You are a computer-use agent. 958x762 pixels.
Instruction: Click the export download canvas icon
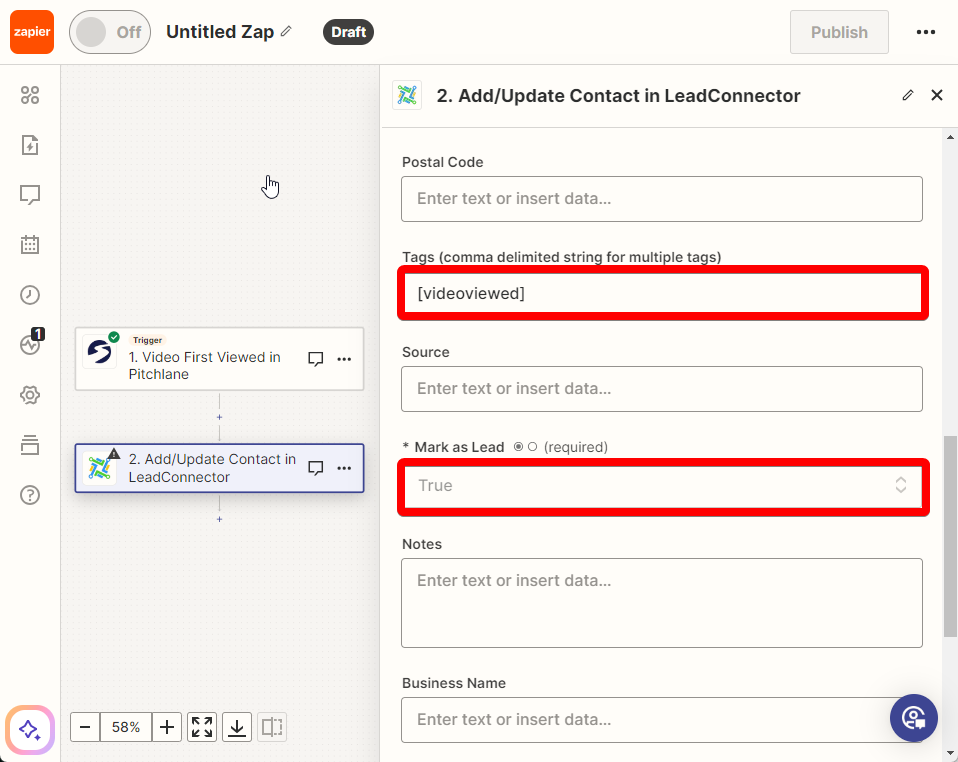coord(237,727)
